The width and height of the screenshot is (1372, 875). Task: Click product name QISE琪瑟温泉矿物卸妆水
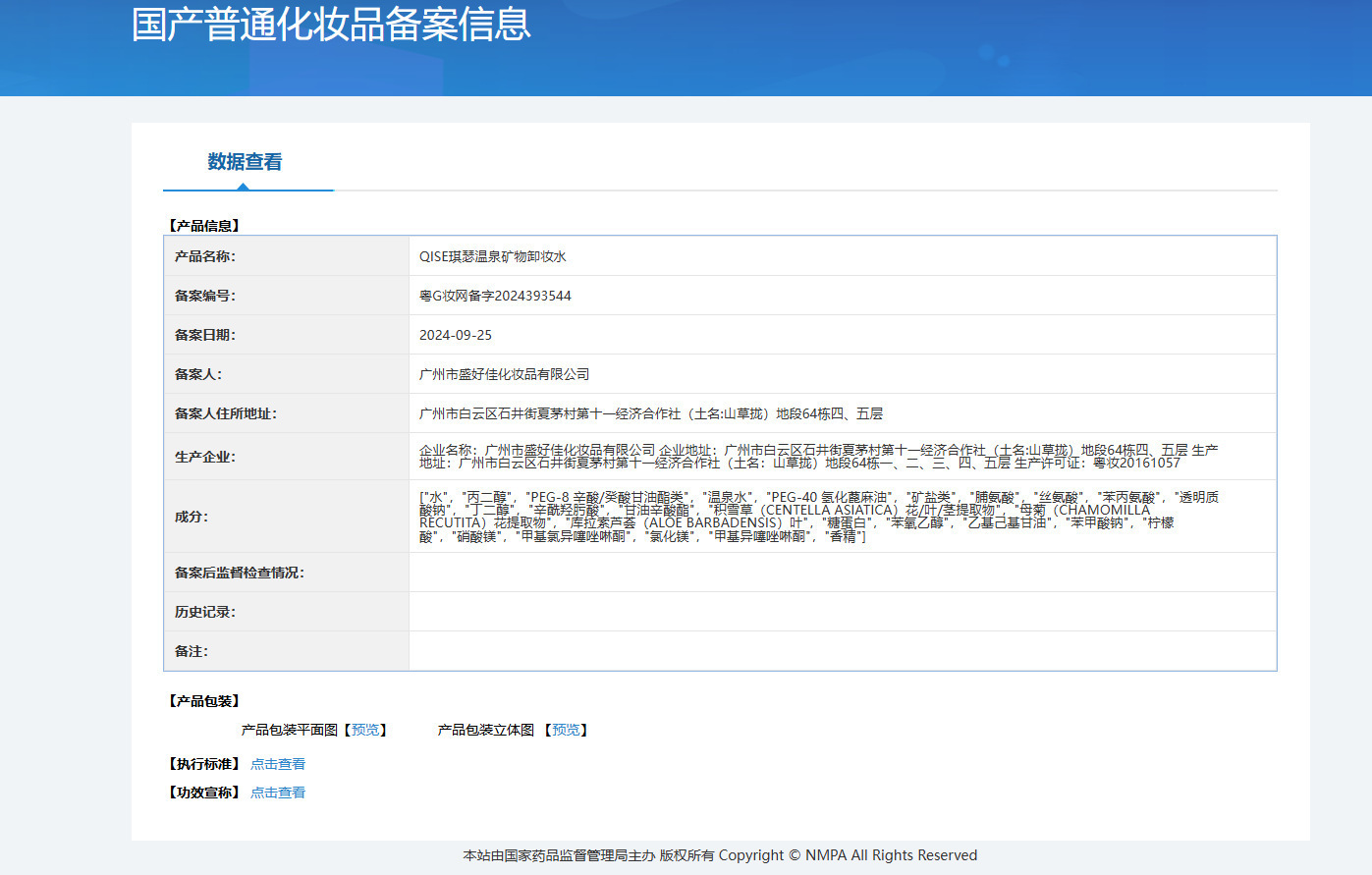(493, 256)
